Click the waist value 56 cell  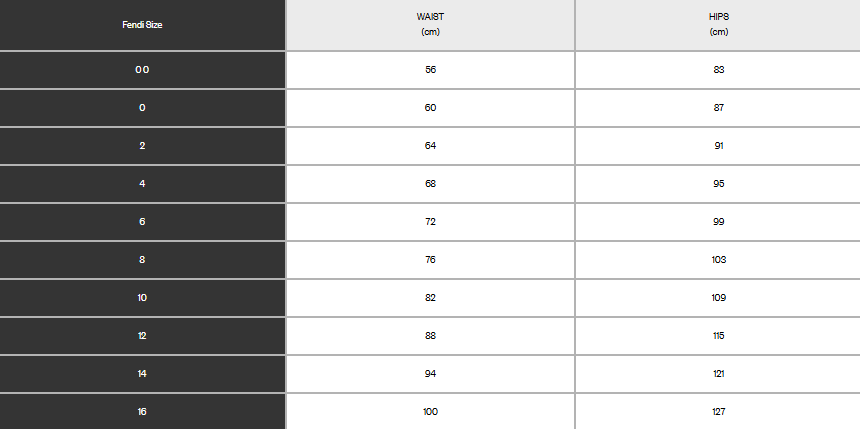430,70
